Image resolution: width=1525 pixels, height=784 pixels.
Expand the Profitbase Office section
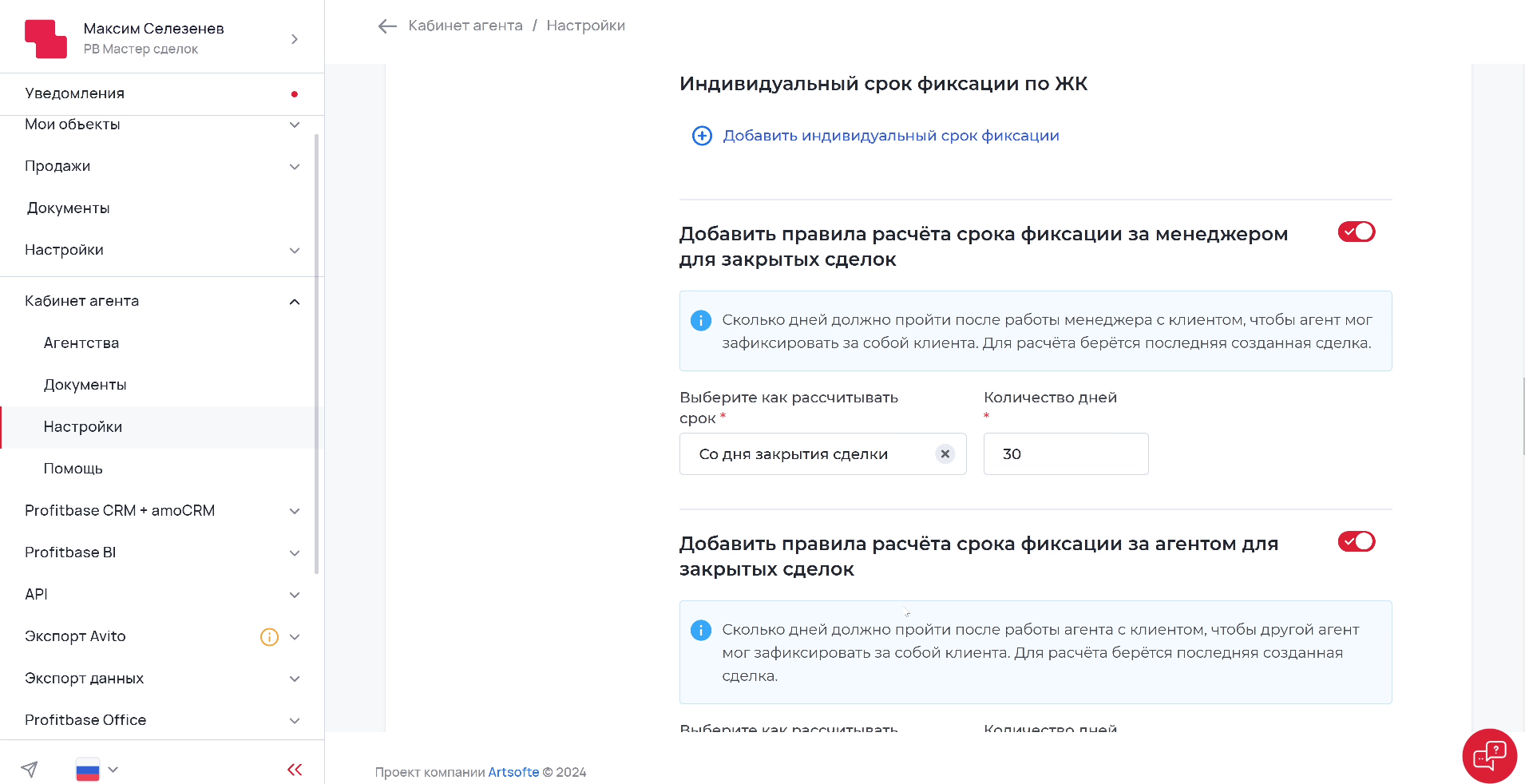(x=295, y=721)
